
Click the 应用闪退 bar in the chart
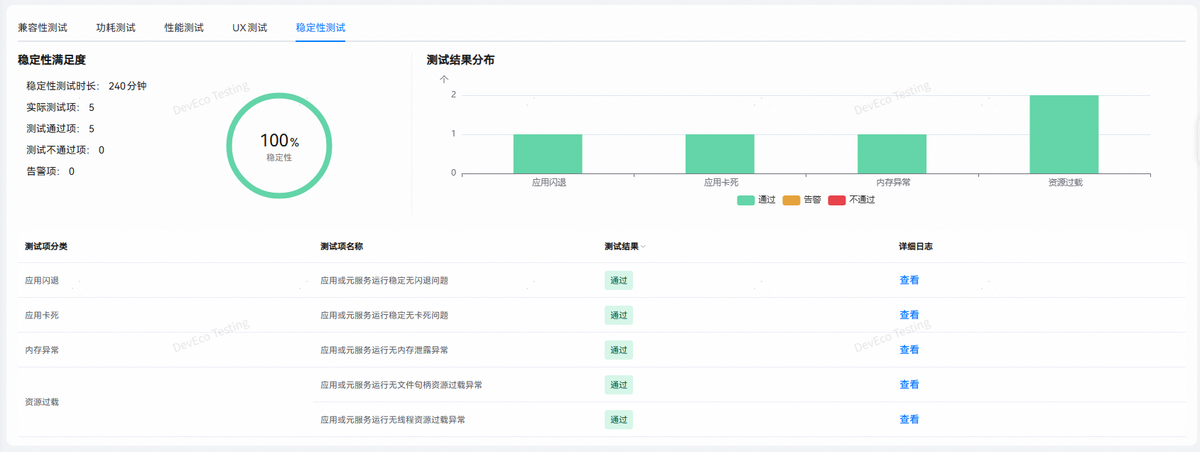[x=548, y=153]
